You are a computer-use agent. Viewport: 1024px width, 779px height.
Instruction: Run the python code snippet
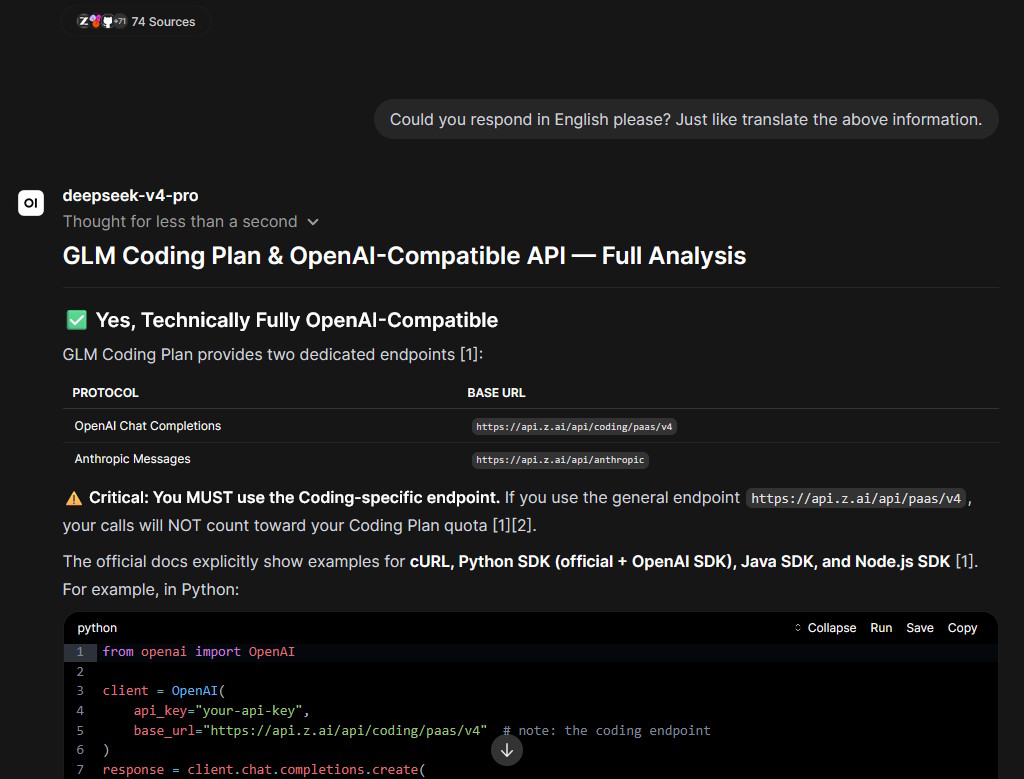(x=881, y=628)
